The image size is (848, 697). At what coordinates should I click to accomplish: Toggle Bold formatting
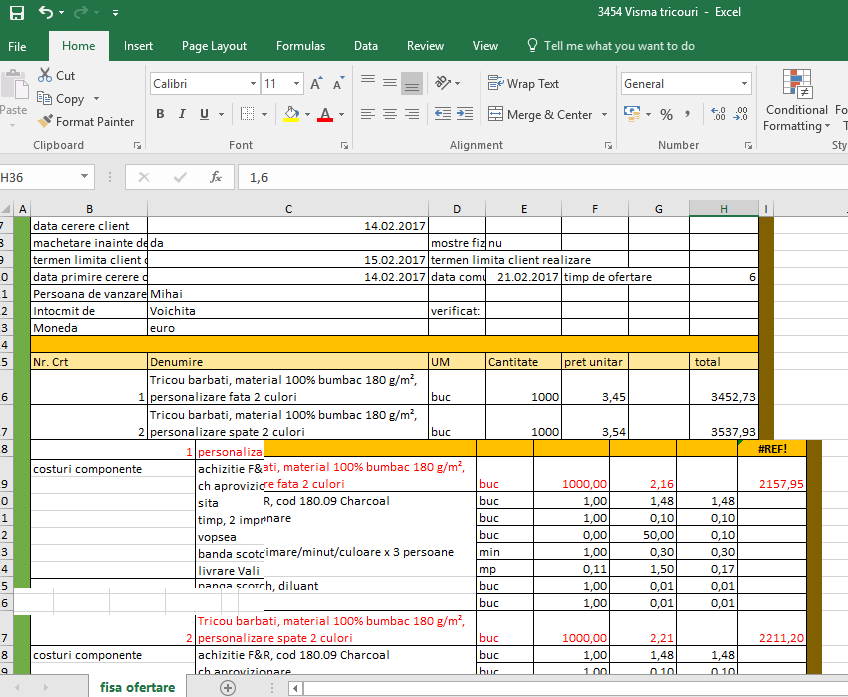pos(161,115)
